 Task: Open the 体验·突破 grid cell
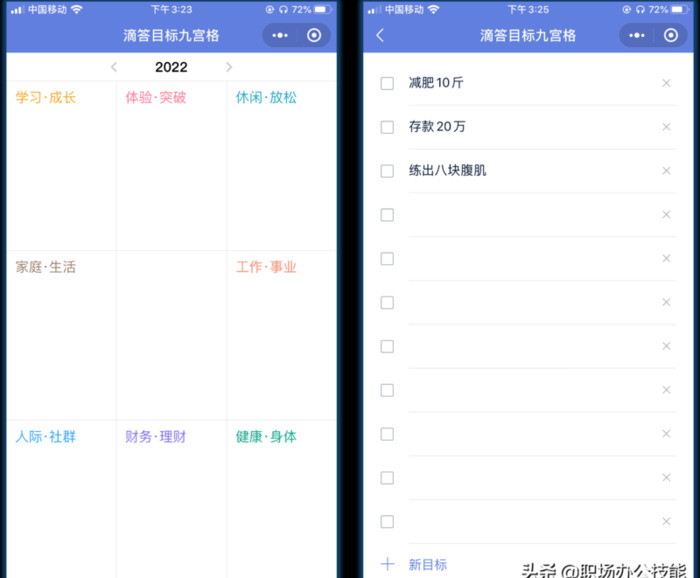point(171,166)
